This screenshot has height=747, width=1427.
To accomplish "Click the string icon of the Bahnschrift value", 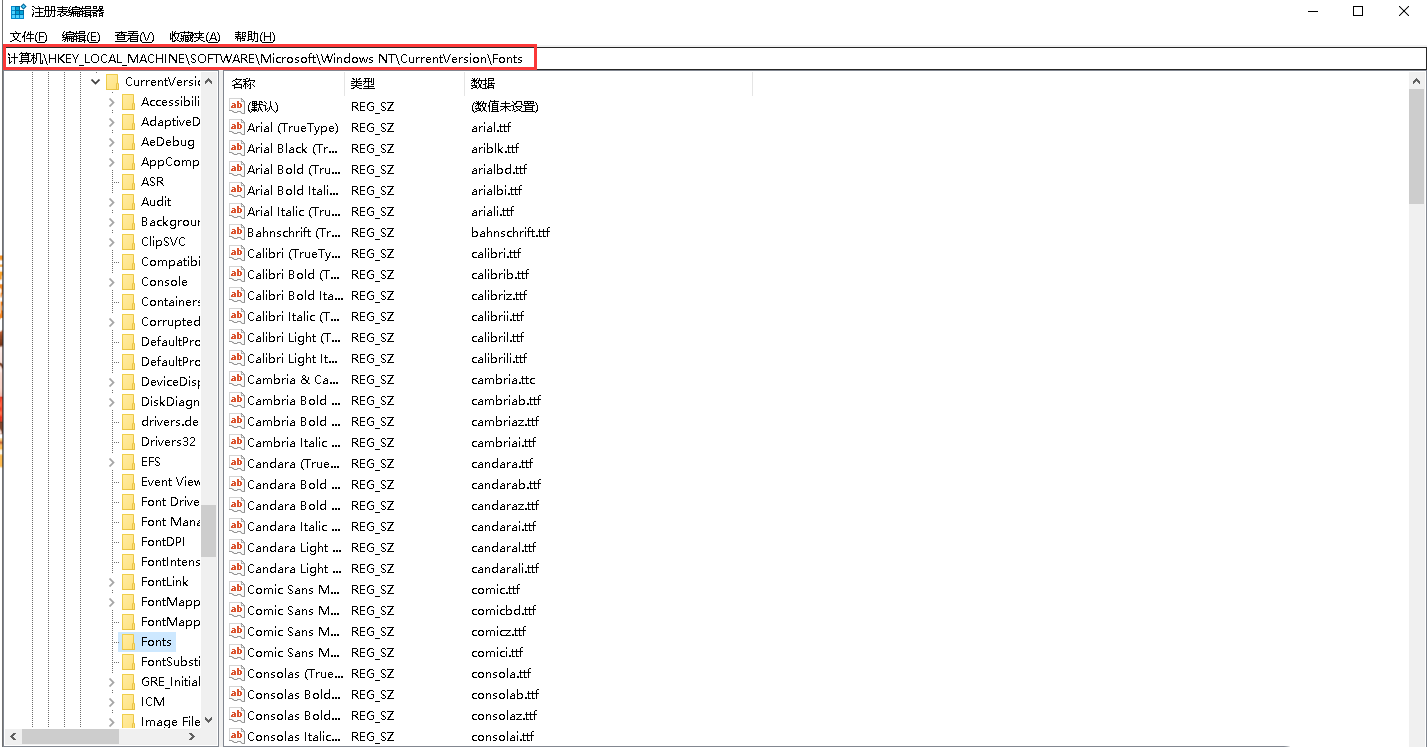I will tap(237, 232).
